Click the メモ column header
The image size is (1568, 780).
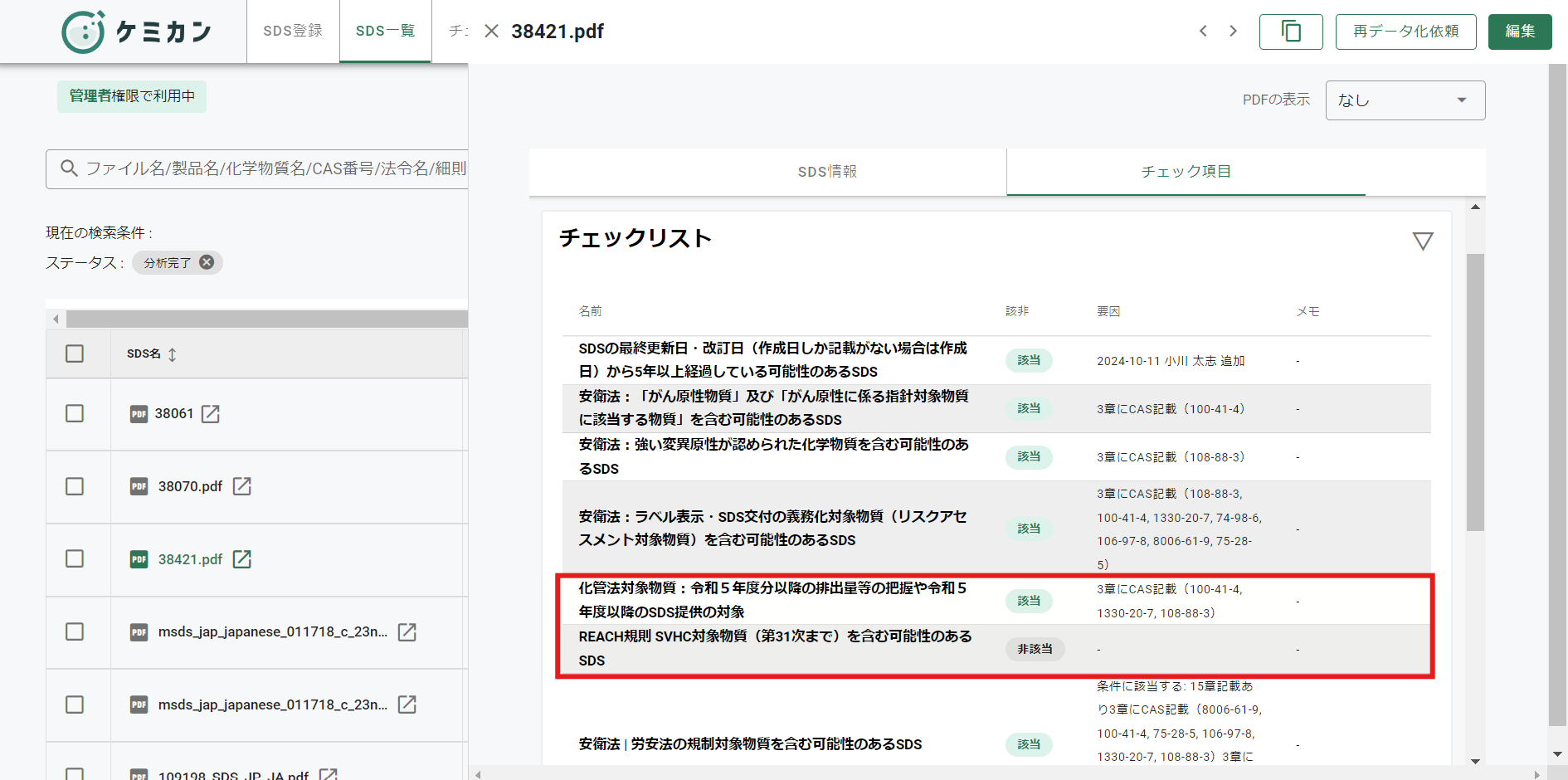pyautogui.click(x=1307, y=311)
